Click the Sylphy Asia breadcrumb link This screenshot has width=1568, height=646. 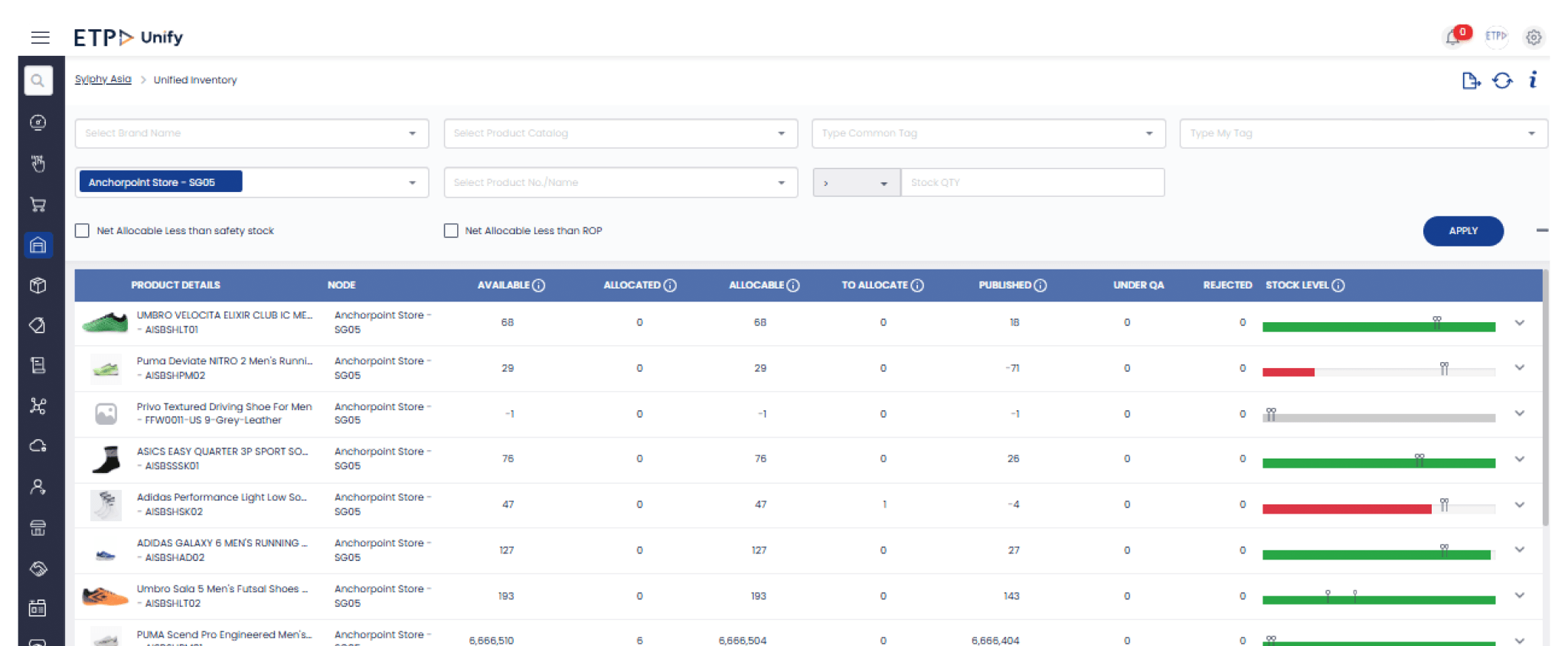tap(103, 80)
